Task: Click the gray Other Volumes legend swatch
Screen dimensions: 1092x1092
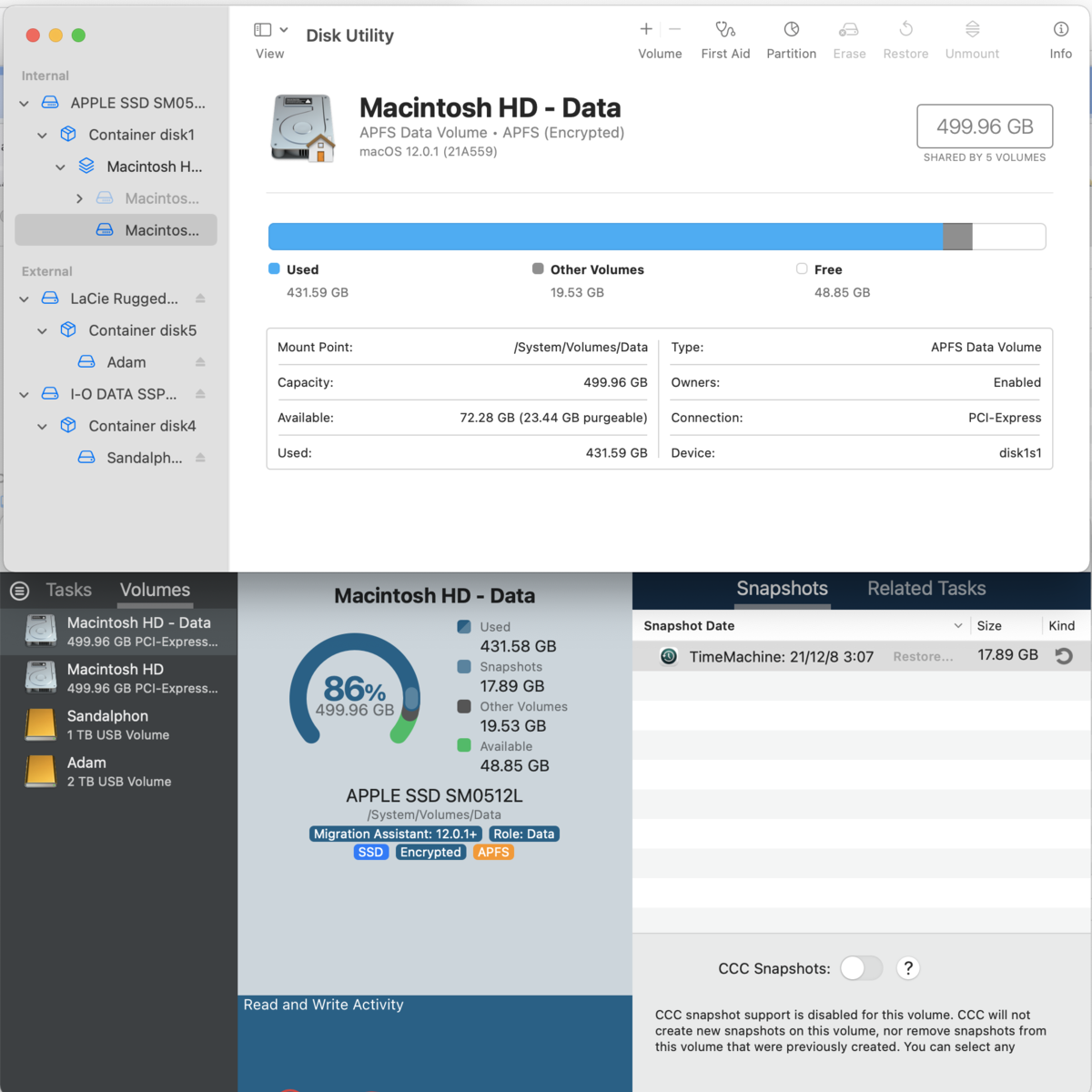Action: pyautogui.click(x=538, y=268)
